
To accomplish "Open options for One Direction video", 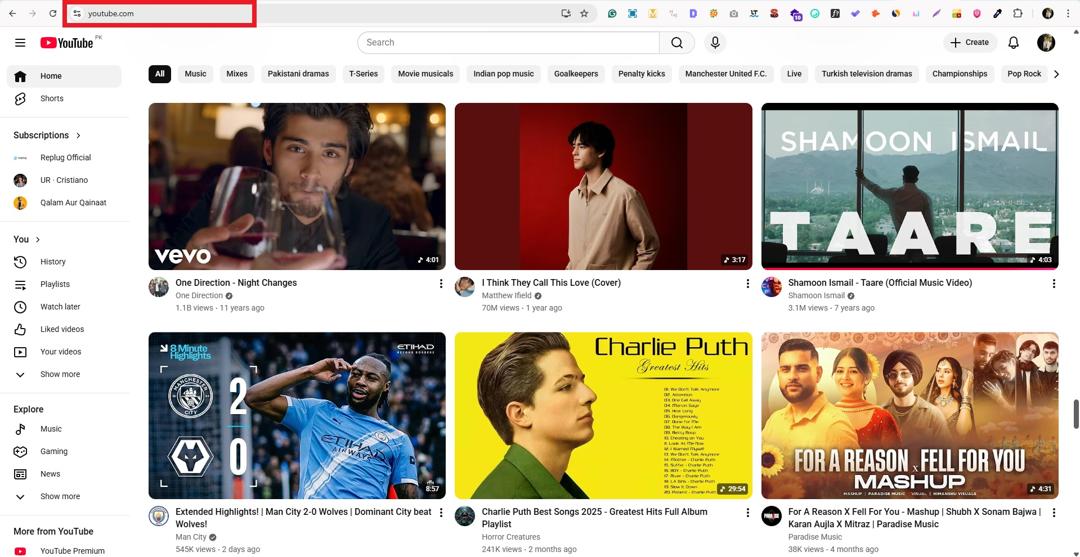I will coord(441,284).
